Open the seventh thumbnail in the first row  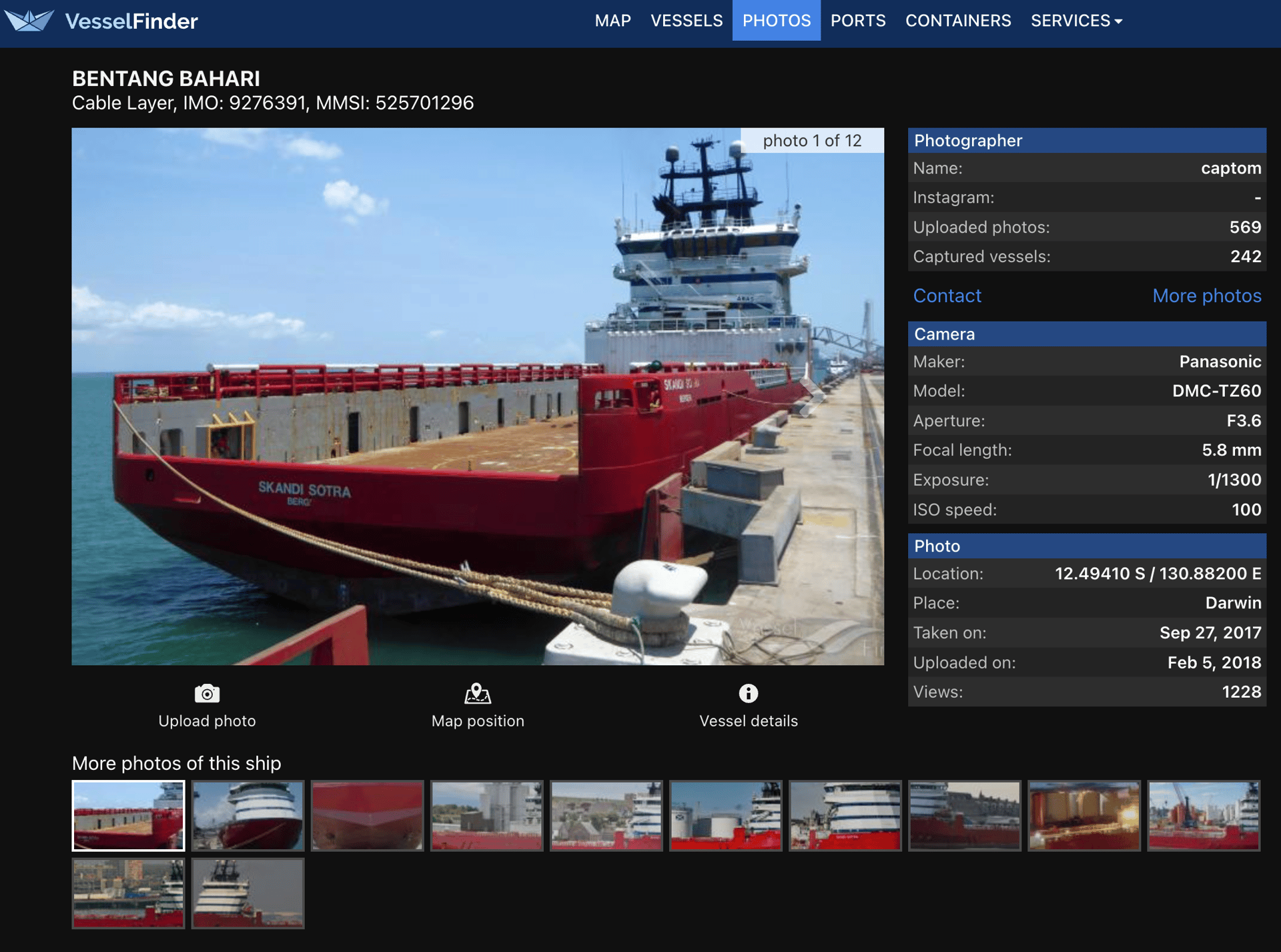tap(845, 816)
